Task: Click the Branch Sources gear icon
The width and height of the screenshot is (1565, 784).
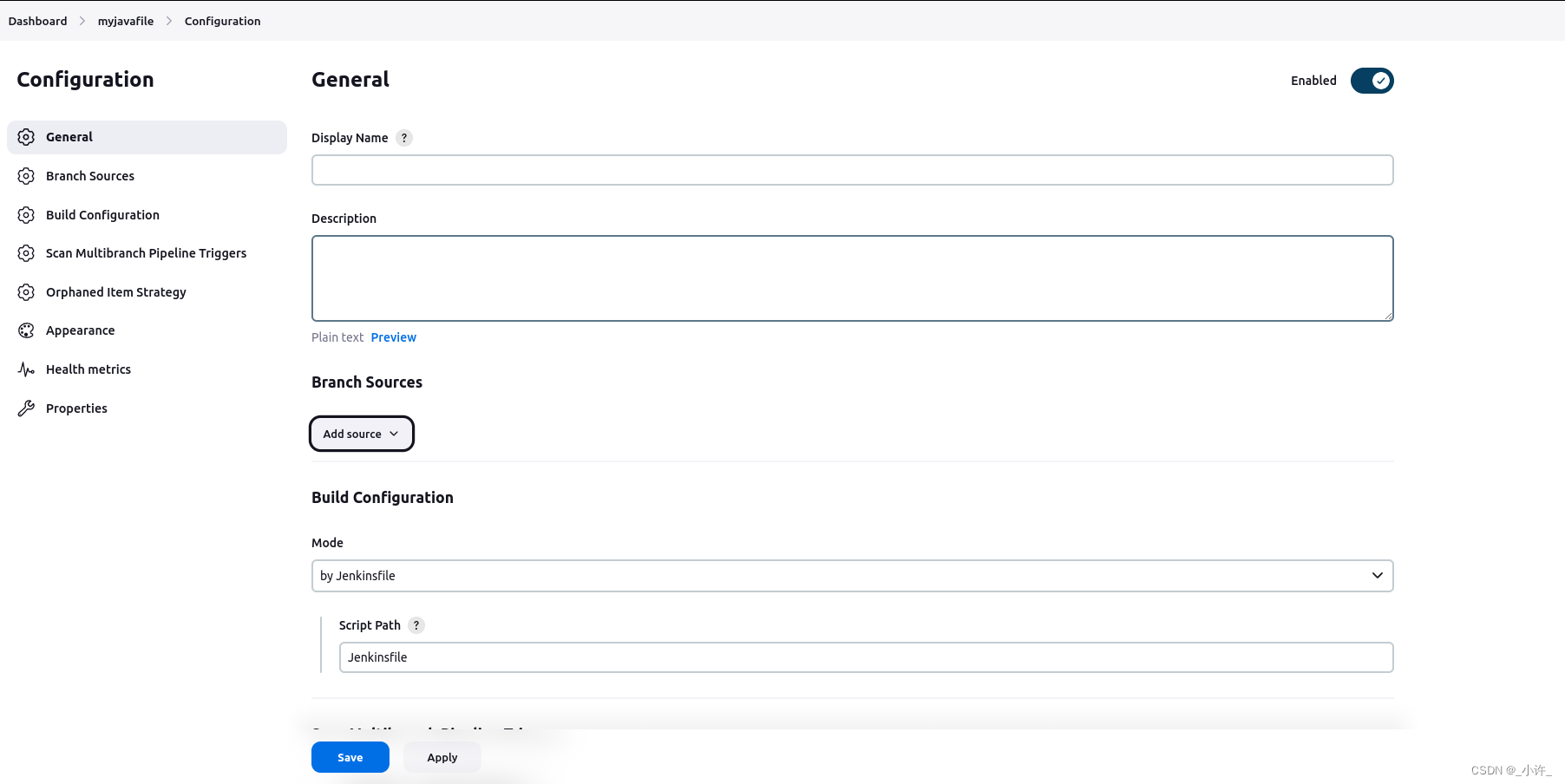Action: point(26,176)
